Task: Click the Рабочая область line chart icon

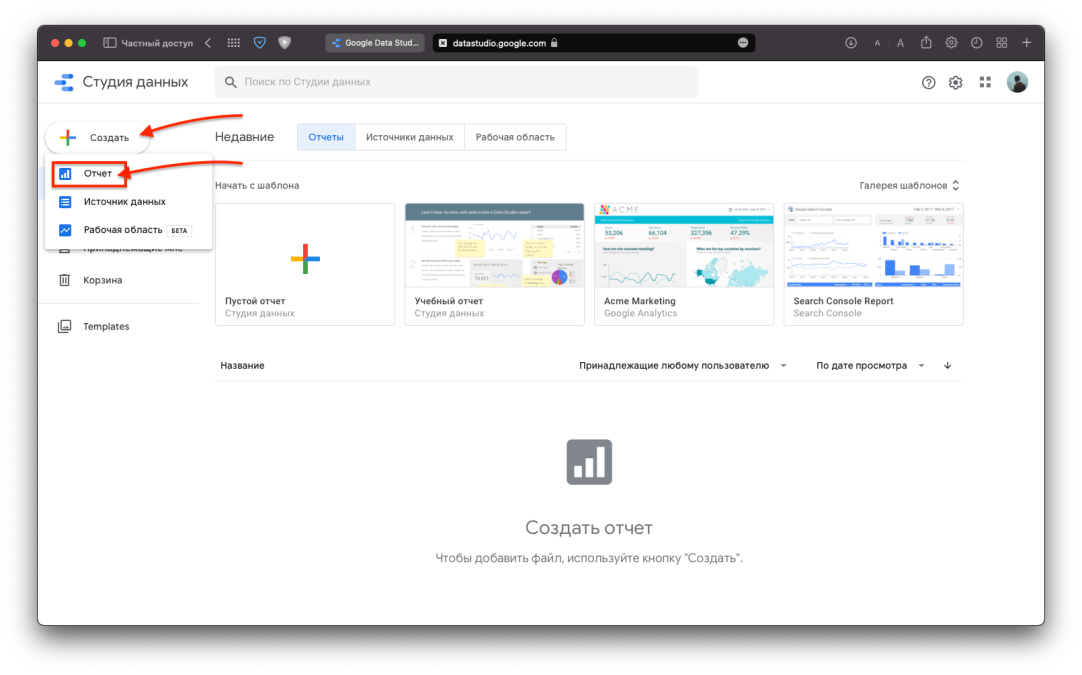Action: pyautogui.click(x=65, y=230)
